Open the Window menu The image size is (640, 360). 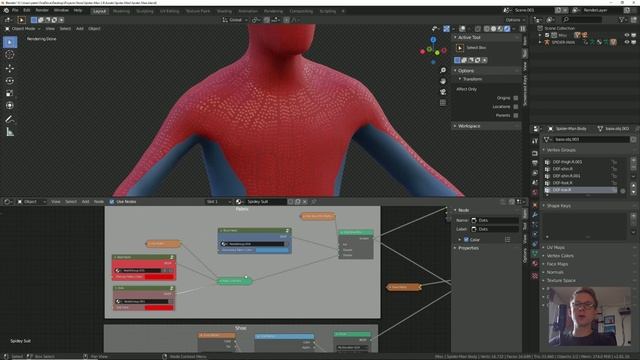(x=61, y=11)
